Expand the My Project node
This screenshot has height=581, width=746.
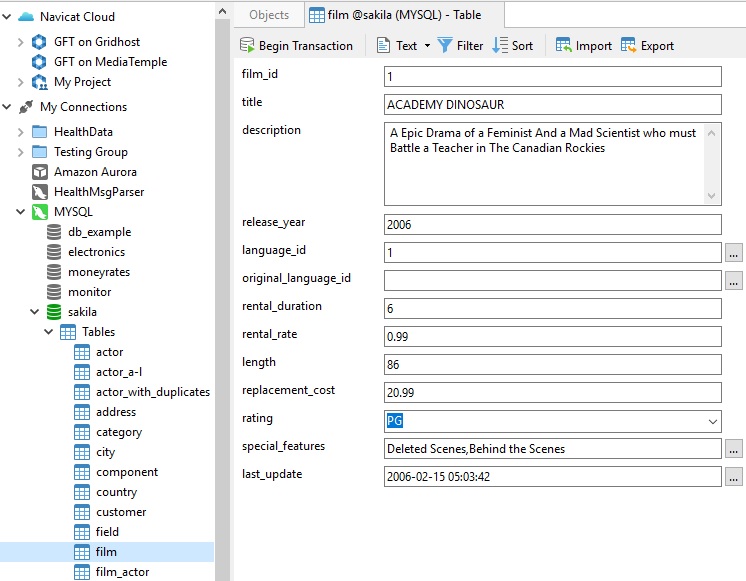(20, 82)
